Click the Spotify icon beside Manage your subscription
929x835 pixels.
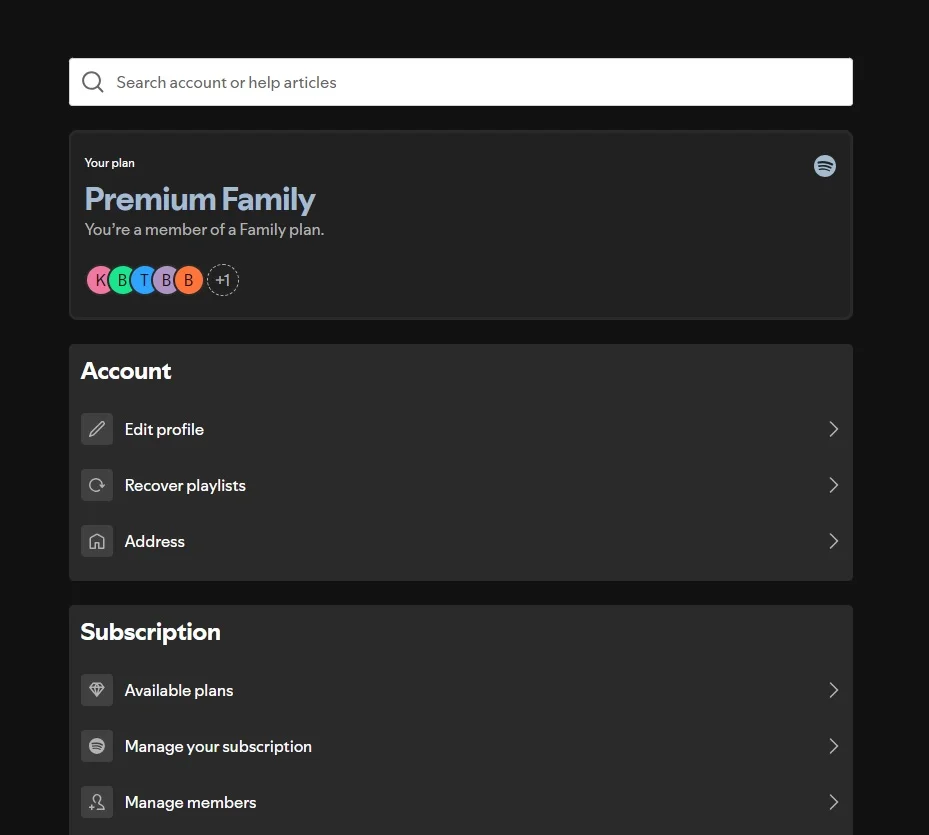(97, 746)
